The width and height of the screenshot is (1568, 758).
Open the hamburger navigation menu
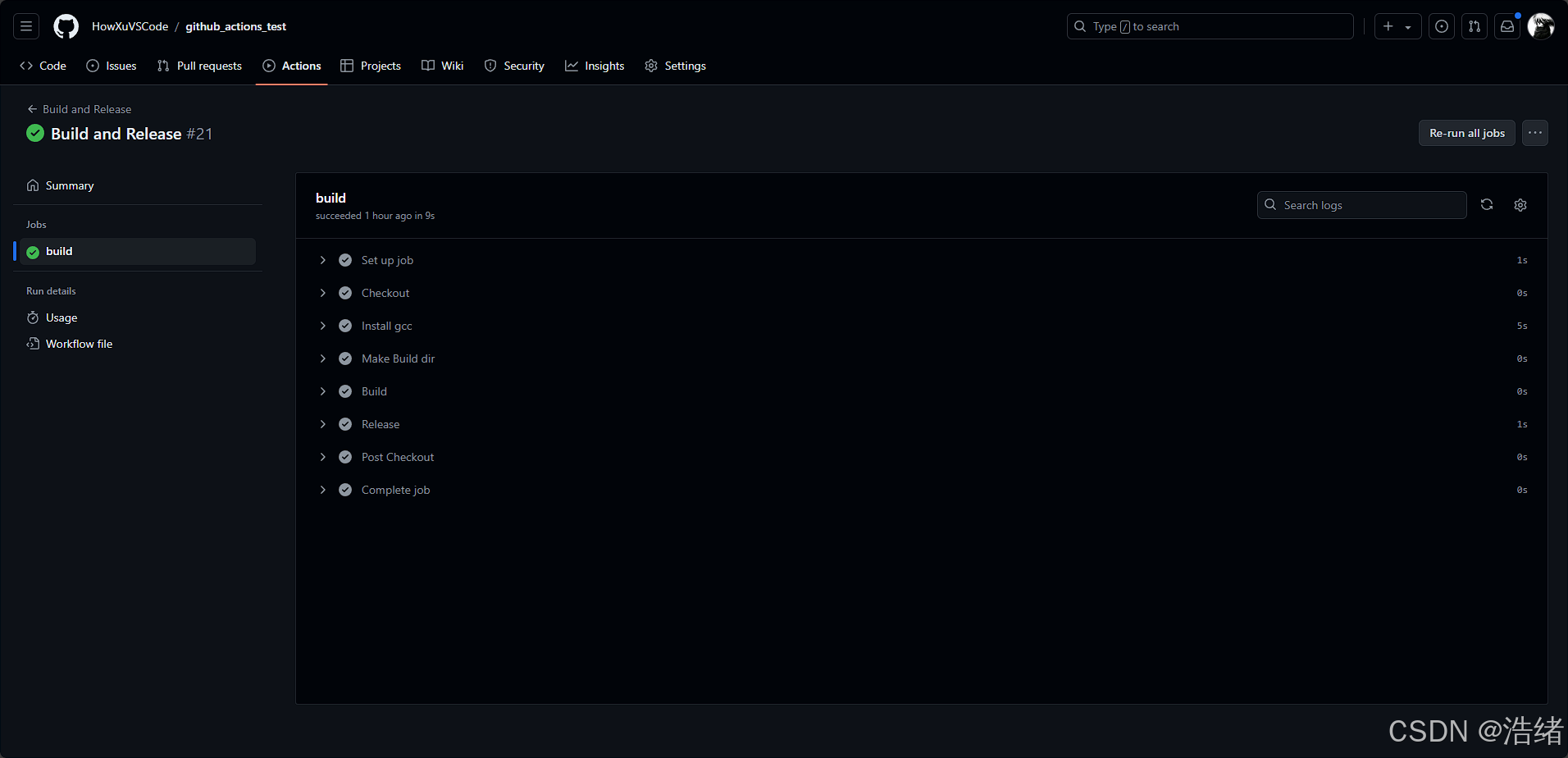point(26,26)
